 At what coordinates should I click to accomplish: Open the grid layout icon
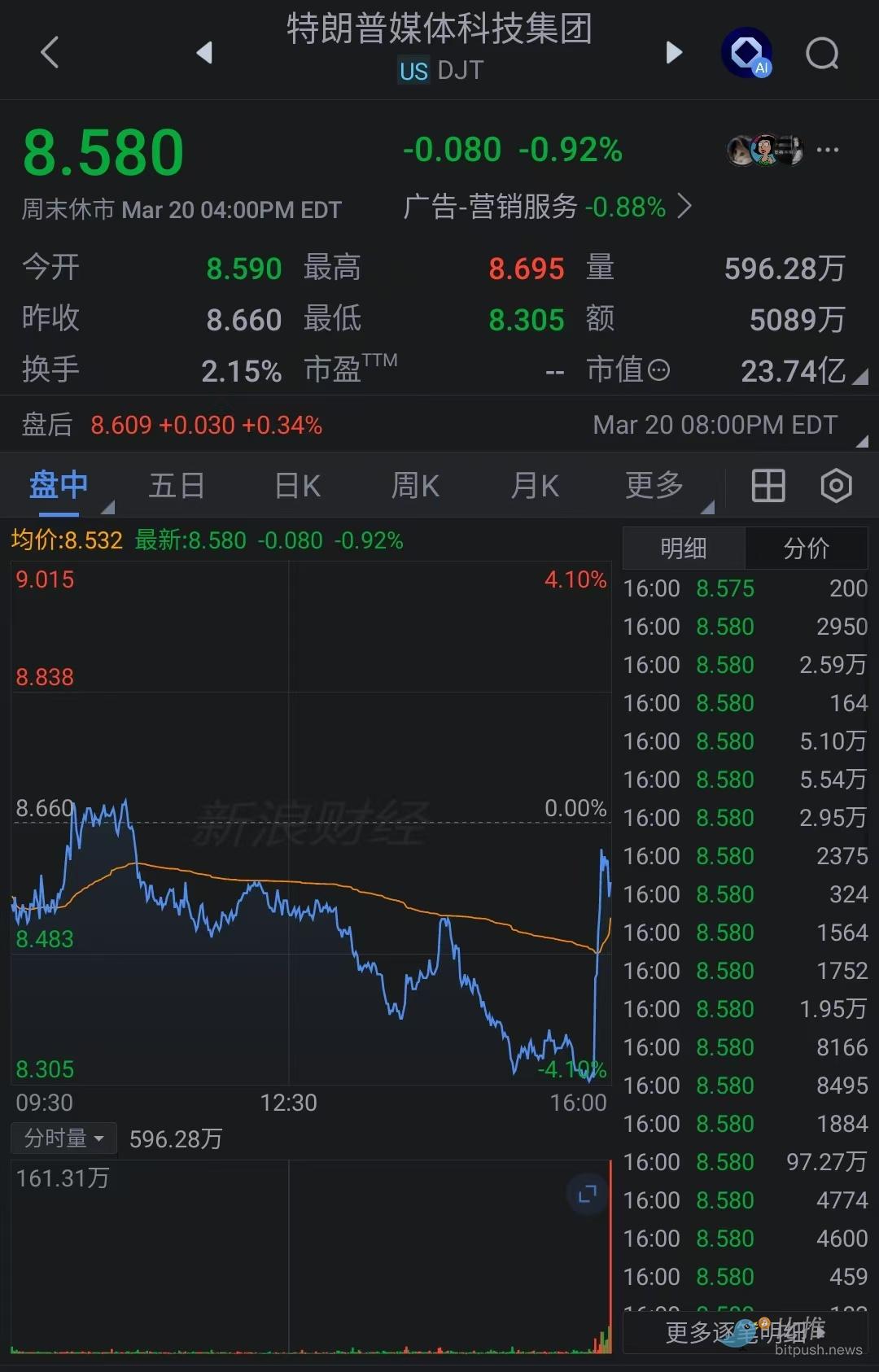[x=767, y=486]
